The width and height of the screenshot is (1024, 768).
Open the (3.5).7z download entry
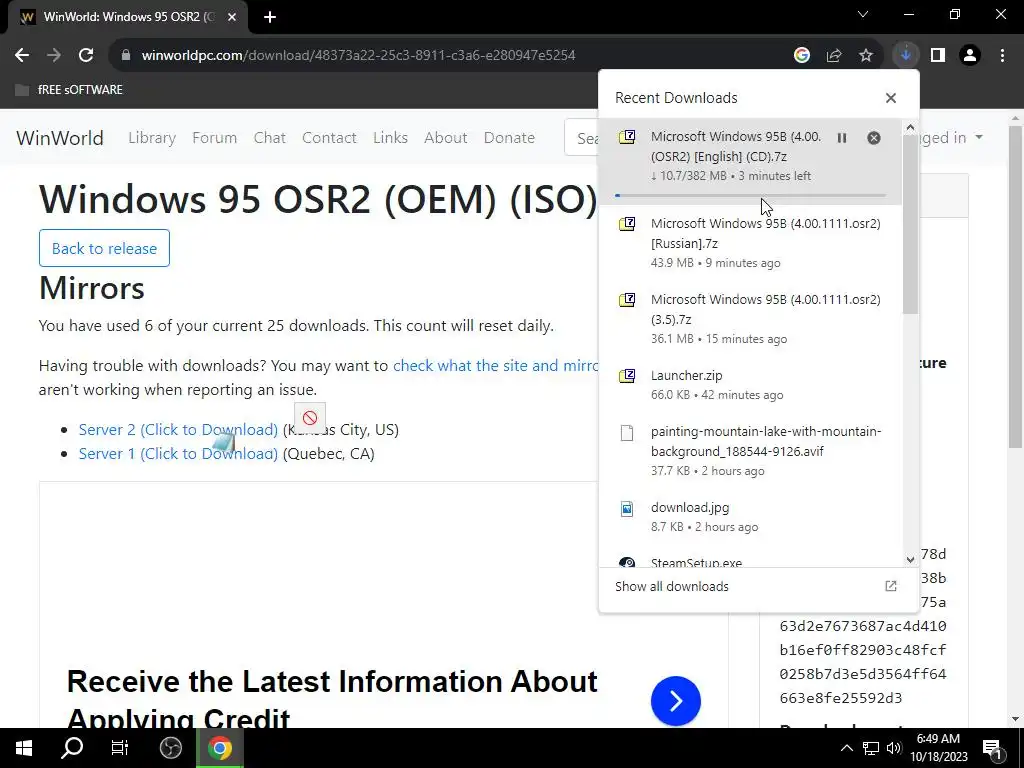point(750,319)
